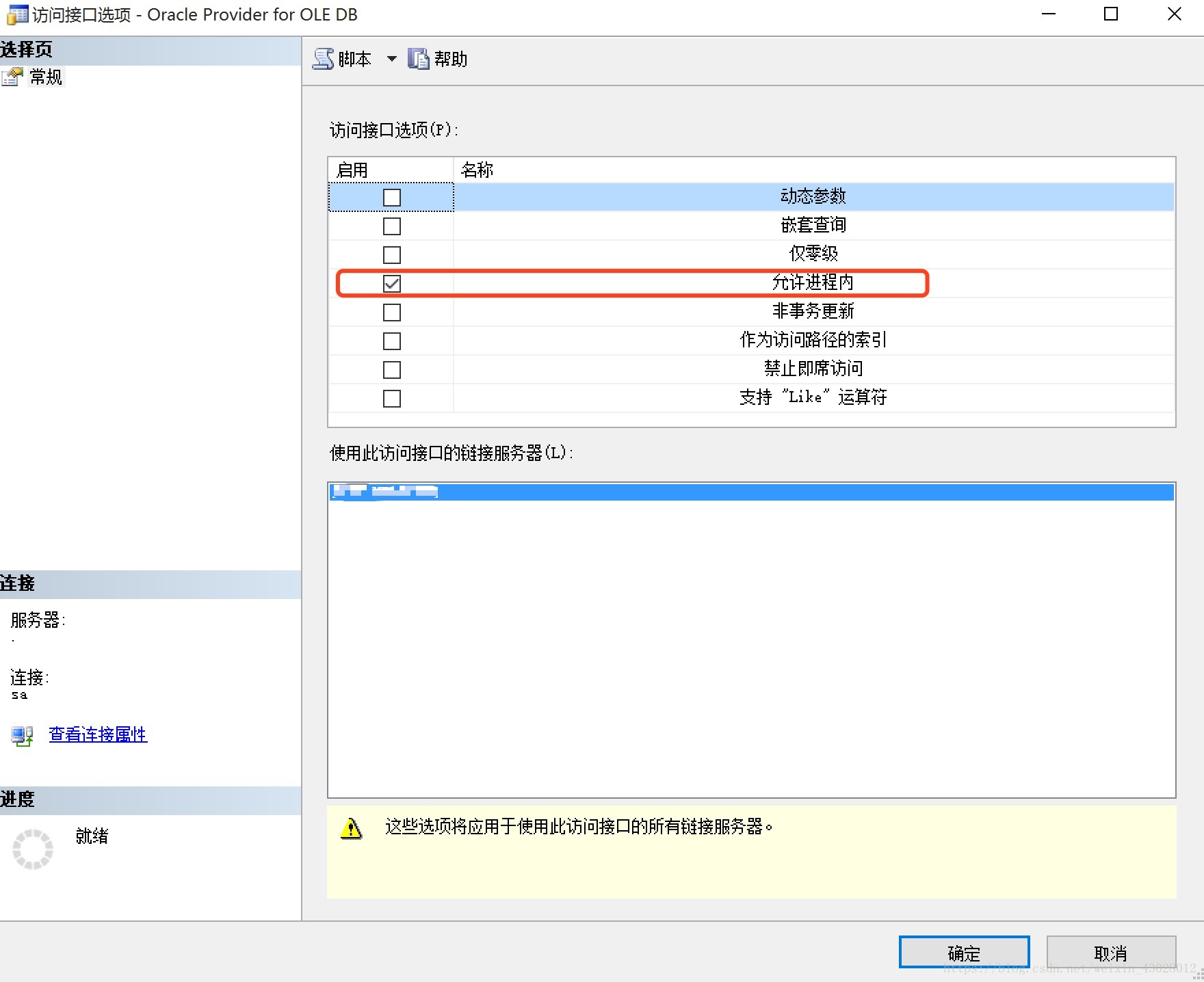Click the 名称 column header
This screenshot has width=1204, height=982.
[x=814, y=170]
